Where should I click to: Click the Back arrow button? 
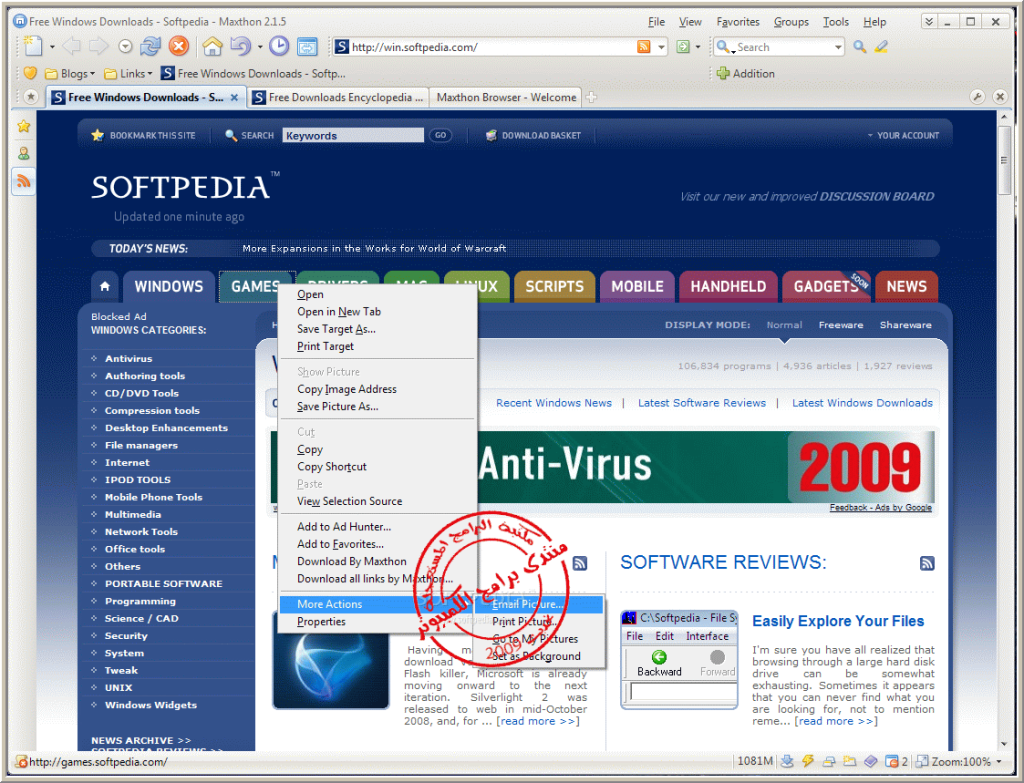[72, 46]
